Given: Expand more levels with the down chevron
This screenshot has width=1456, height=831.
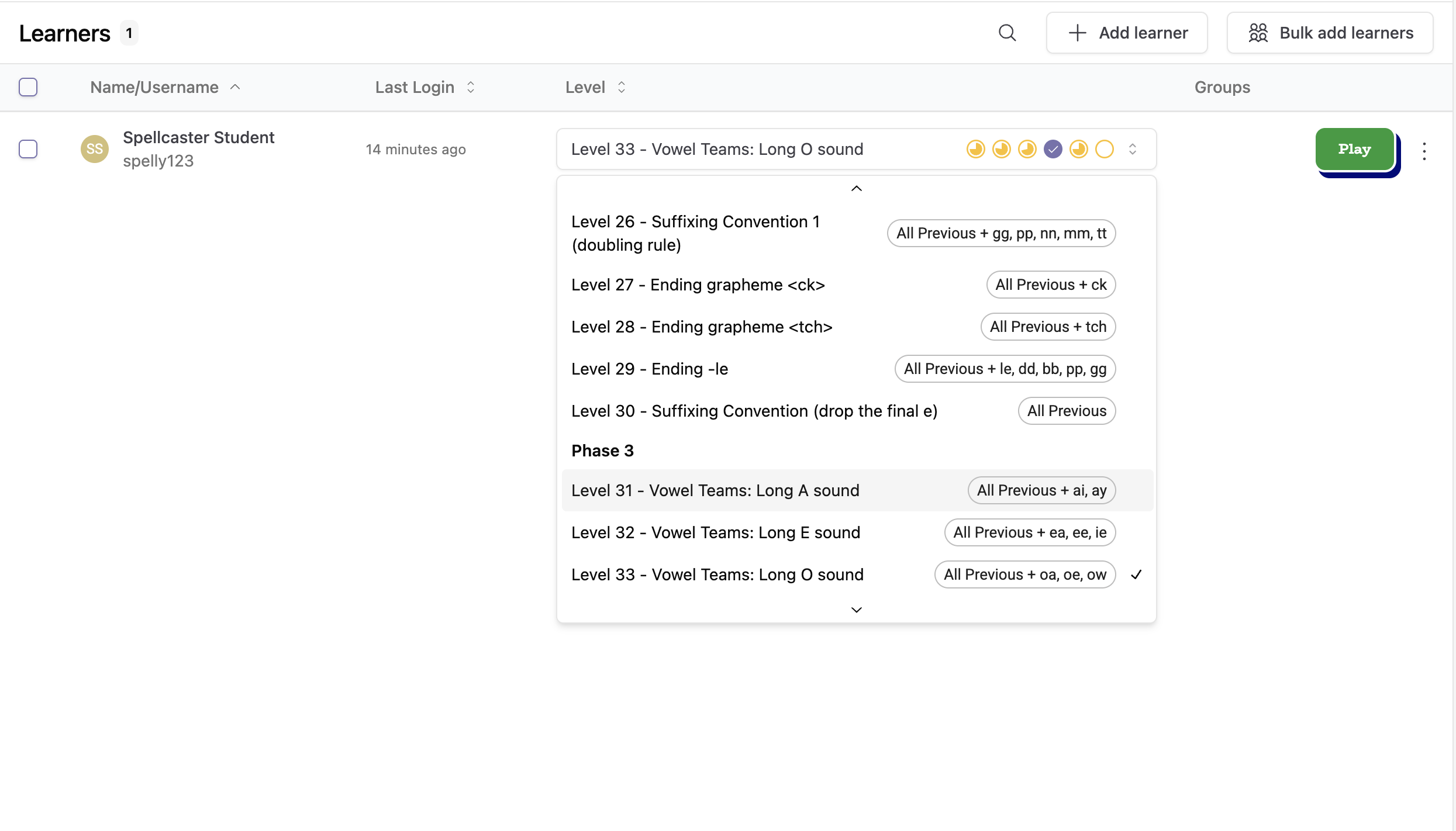Looking at the screenshot, I should (x=856, y=610).
